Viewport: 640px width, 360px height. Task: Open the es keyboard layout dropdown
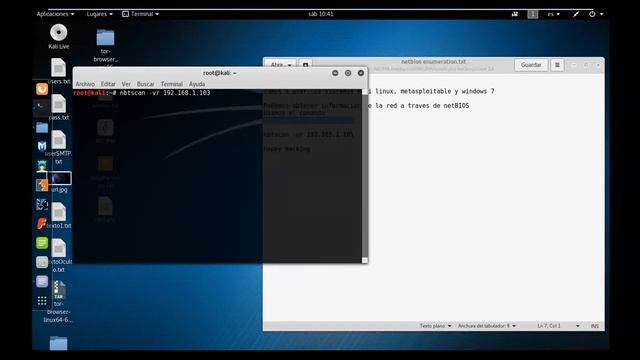point(553,14)
